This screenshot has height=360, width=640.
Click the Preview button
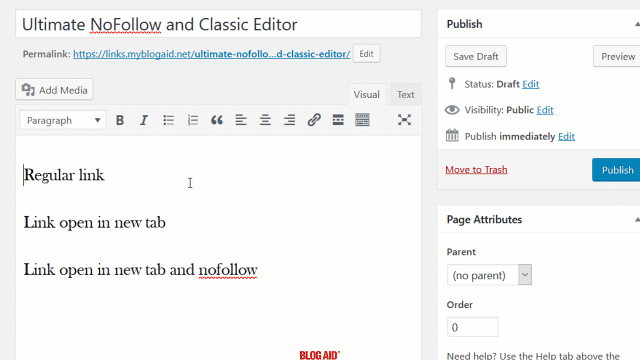coord(617,56)
